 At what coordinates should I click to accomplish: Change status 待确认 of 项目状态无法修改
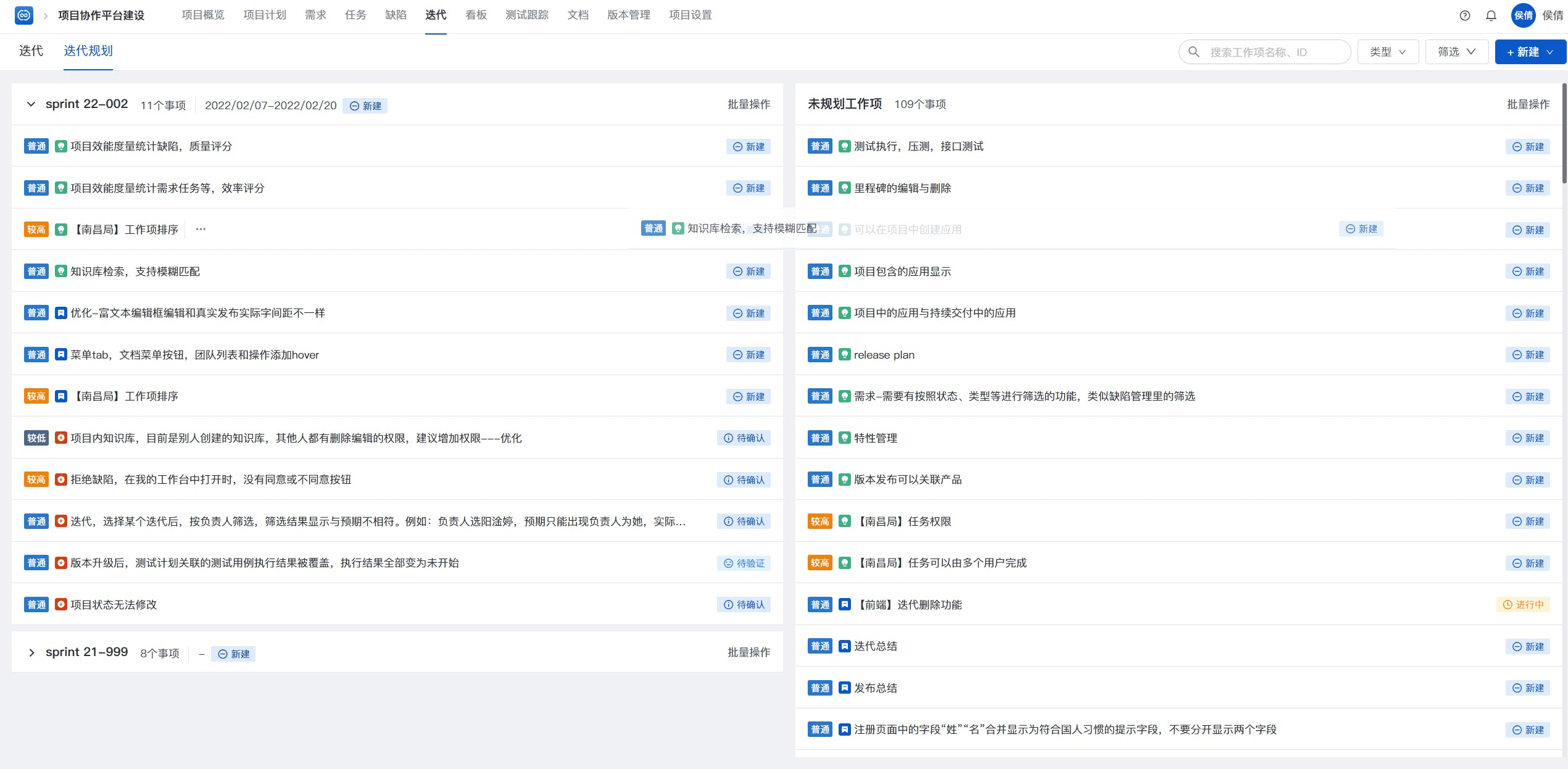744,605
